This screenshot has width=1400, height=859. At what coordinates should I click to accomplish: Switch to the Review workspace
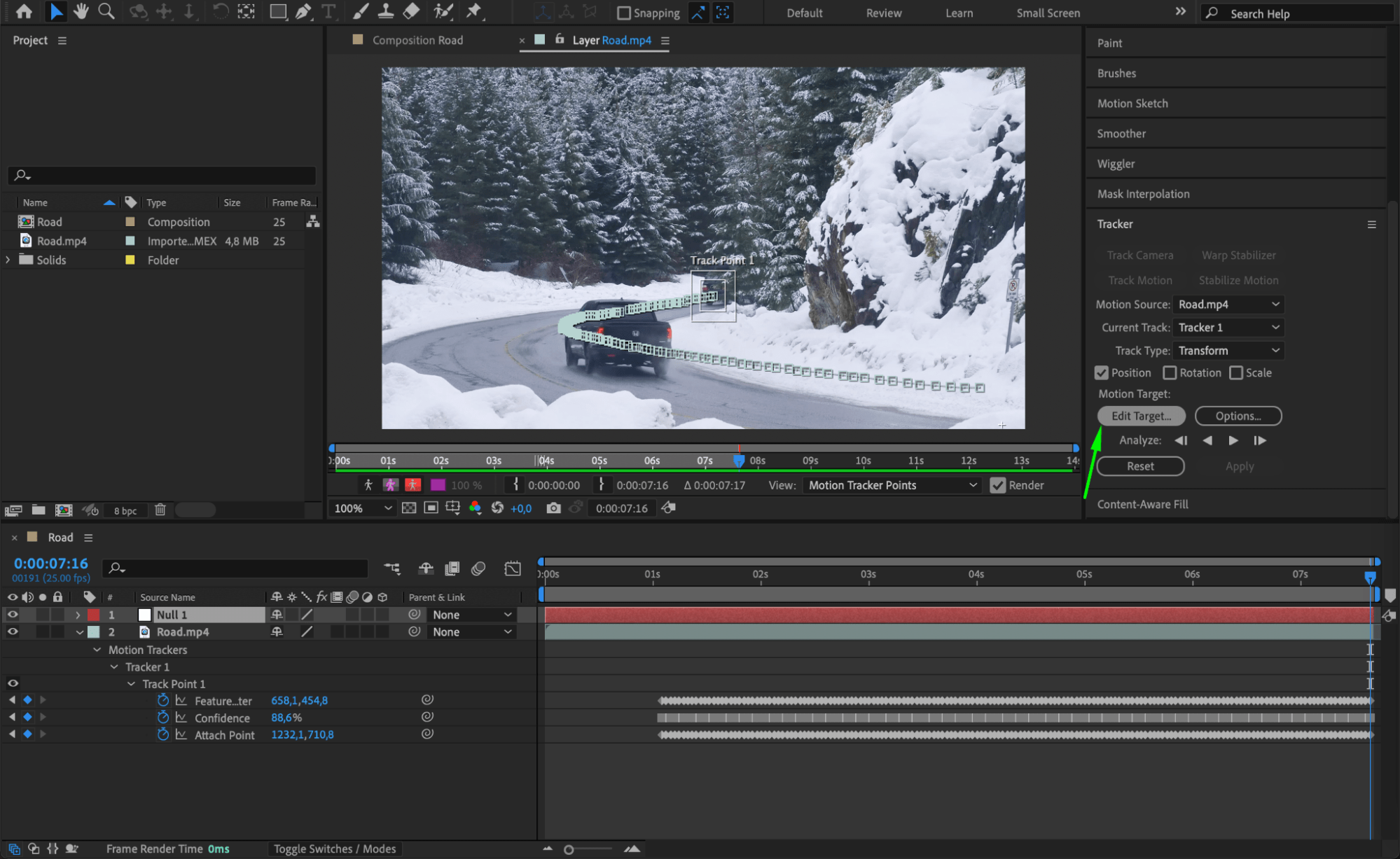coord(883,13)
